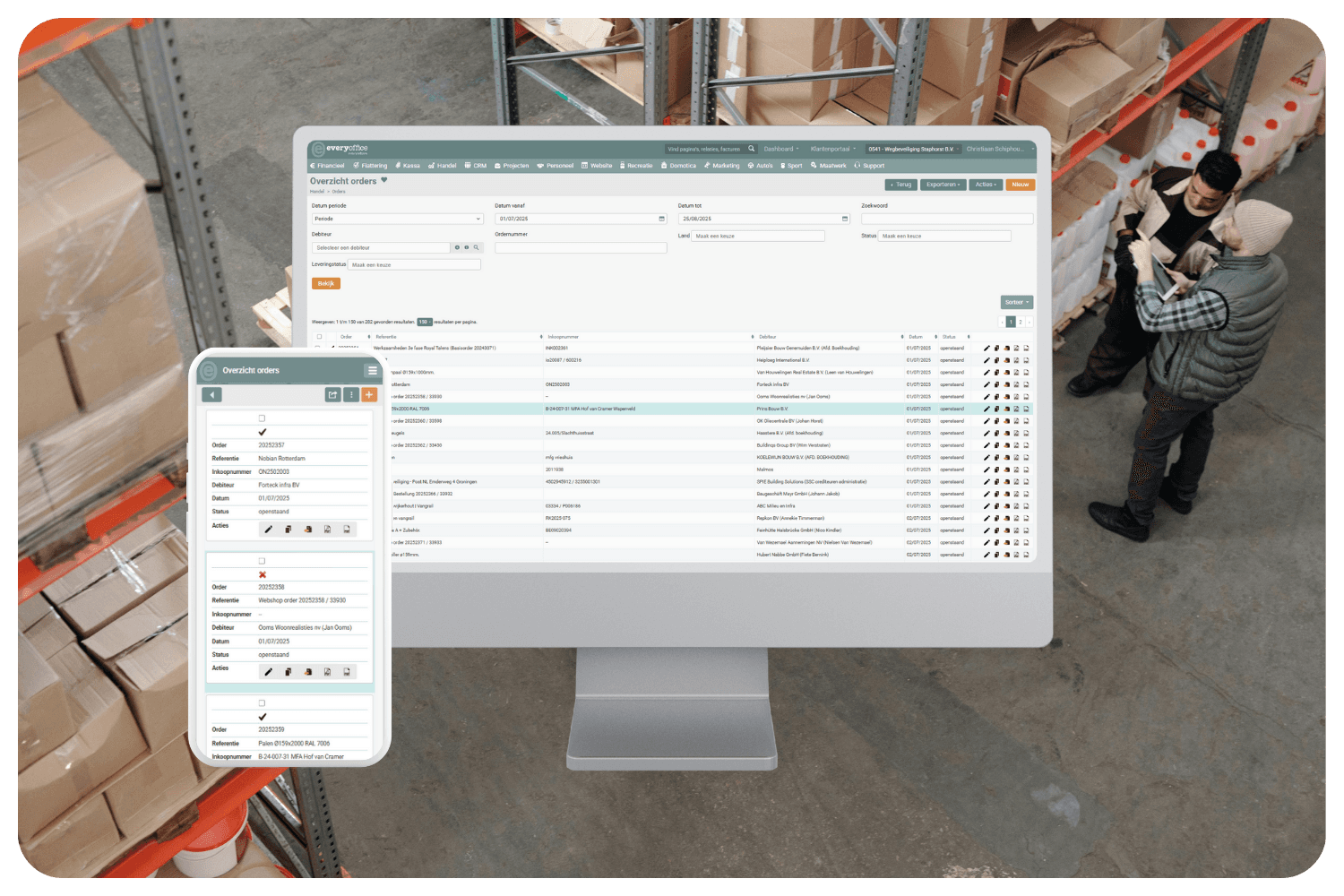1344x896 pixels.
Task: Open calendar picker for Datum vanaf
Action: [662, 219]
